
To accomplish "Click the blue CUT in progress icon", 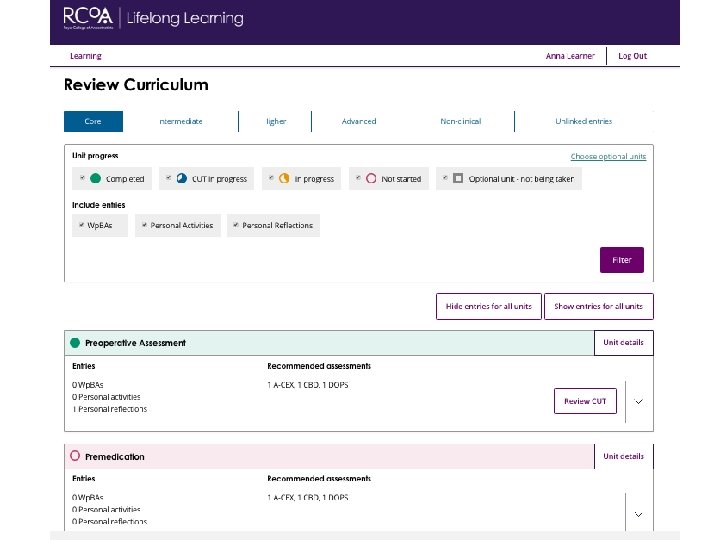I will pyautogui.click(x=182, y=178).
